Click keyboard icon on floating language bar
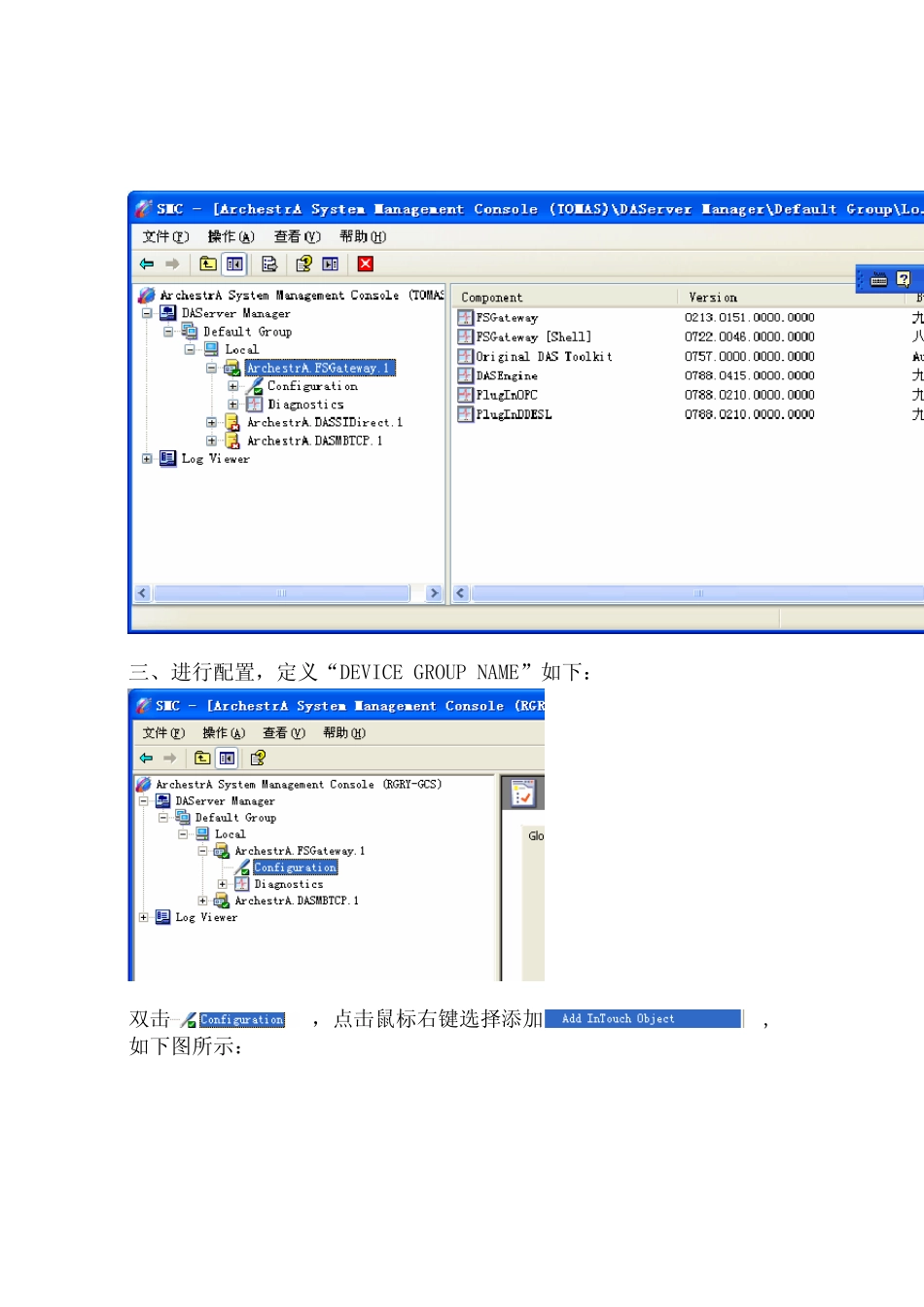924x1307 pixels. 879,280
